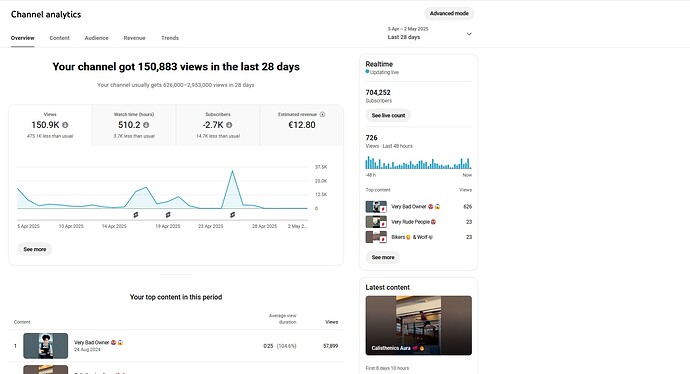
Task: Click info icon beside Watch time 510.2
Action: [x=146, y=125]
